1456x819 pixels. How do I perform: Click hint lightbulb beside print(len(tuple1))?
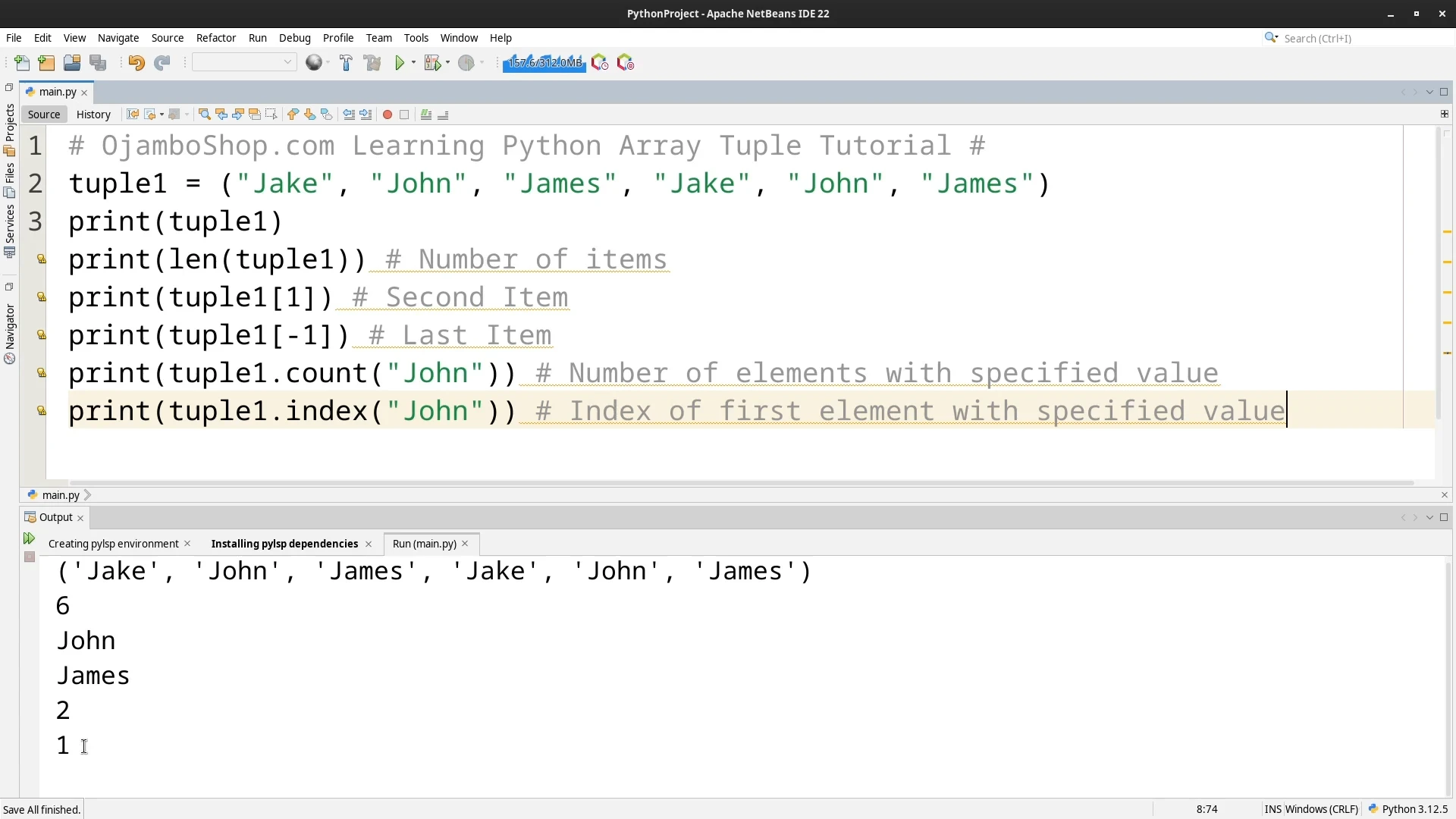coord(41,259)
